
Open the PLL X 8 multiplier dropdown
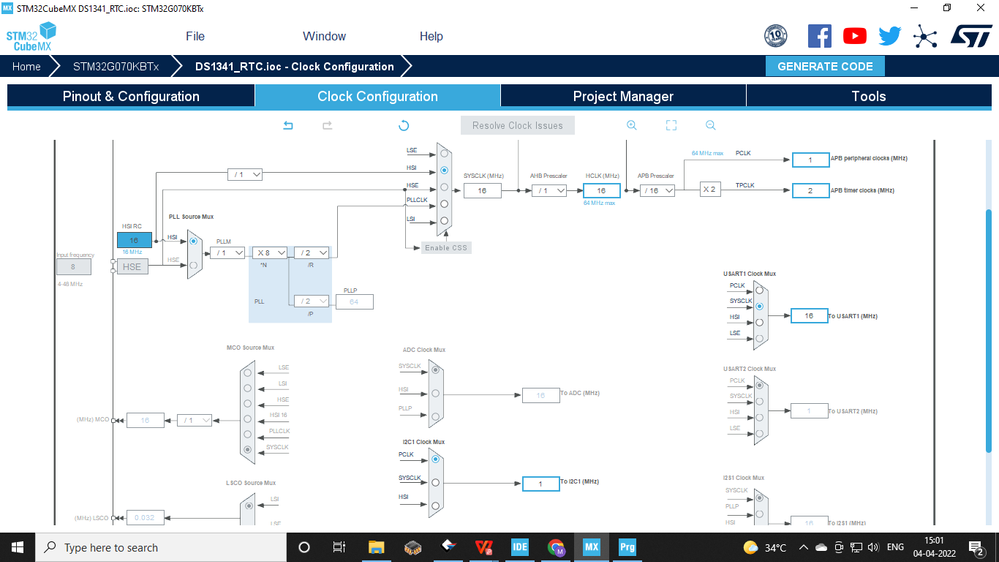270,253
